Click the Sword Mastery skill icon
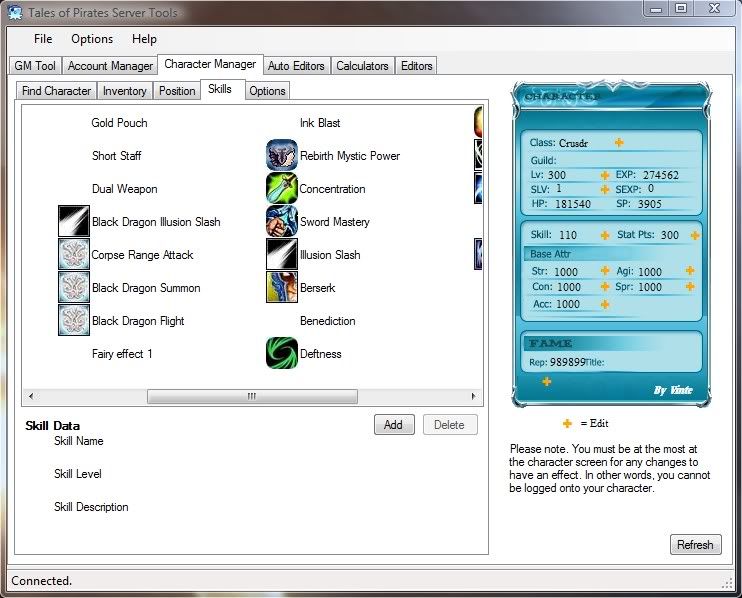Screen dimensions: 742x598 pyautogui.click(x=282, y=221)
